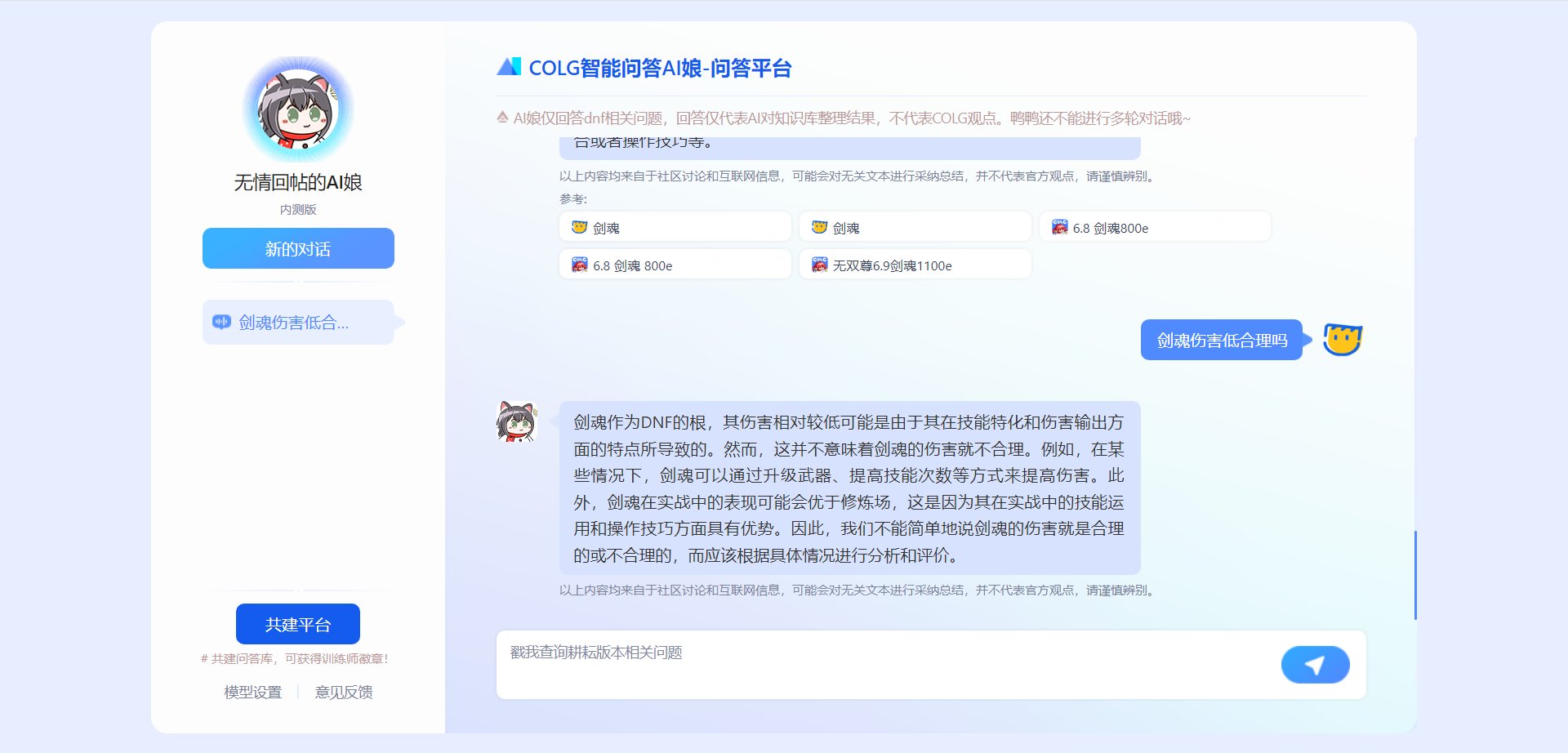Viewport: 1568px width, 753px height.
Task: Click the smiley icon on first 剑魂 card
Action: pyautogui.click(x=580, y=227)
